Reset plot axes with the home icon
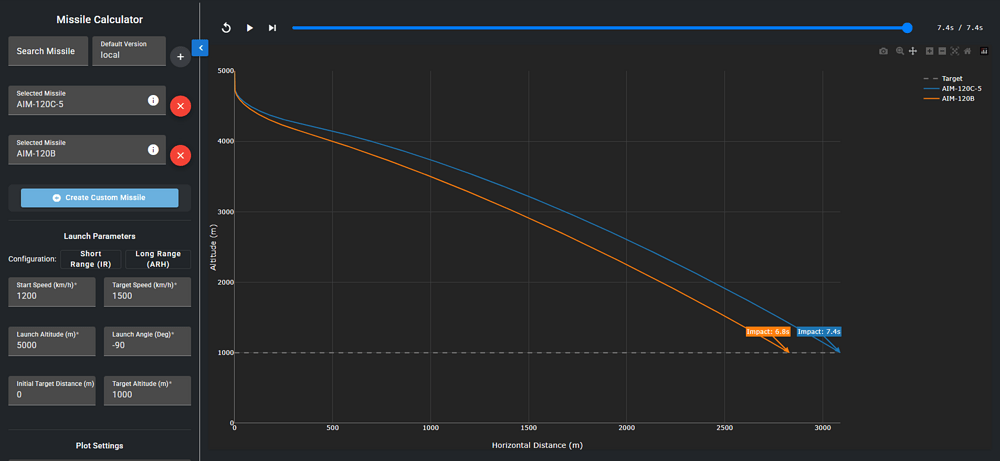 [968, 51]
